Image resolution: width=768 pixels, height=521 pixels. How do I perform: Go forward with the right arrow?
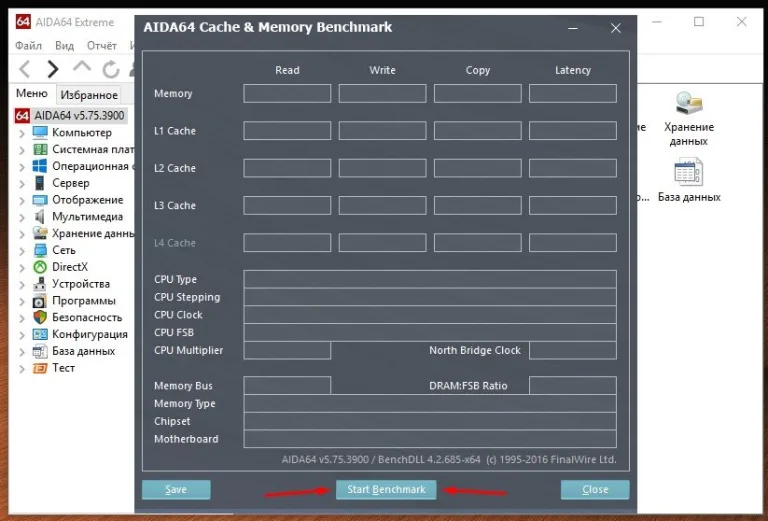click(53, 69)
